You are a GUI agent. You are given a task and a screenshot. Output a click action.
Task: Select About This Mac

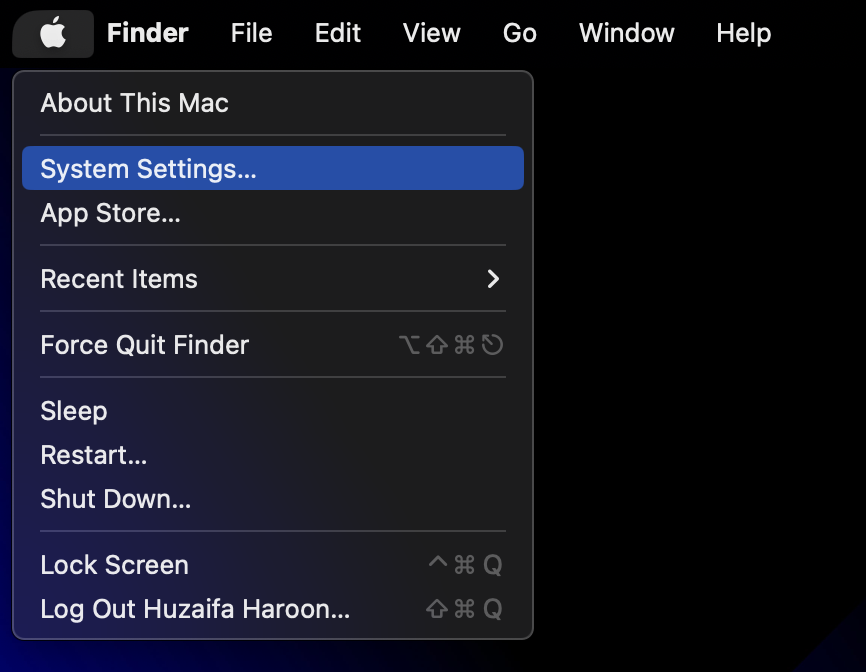[134, 103]
